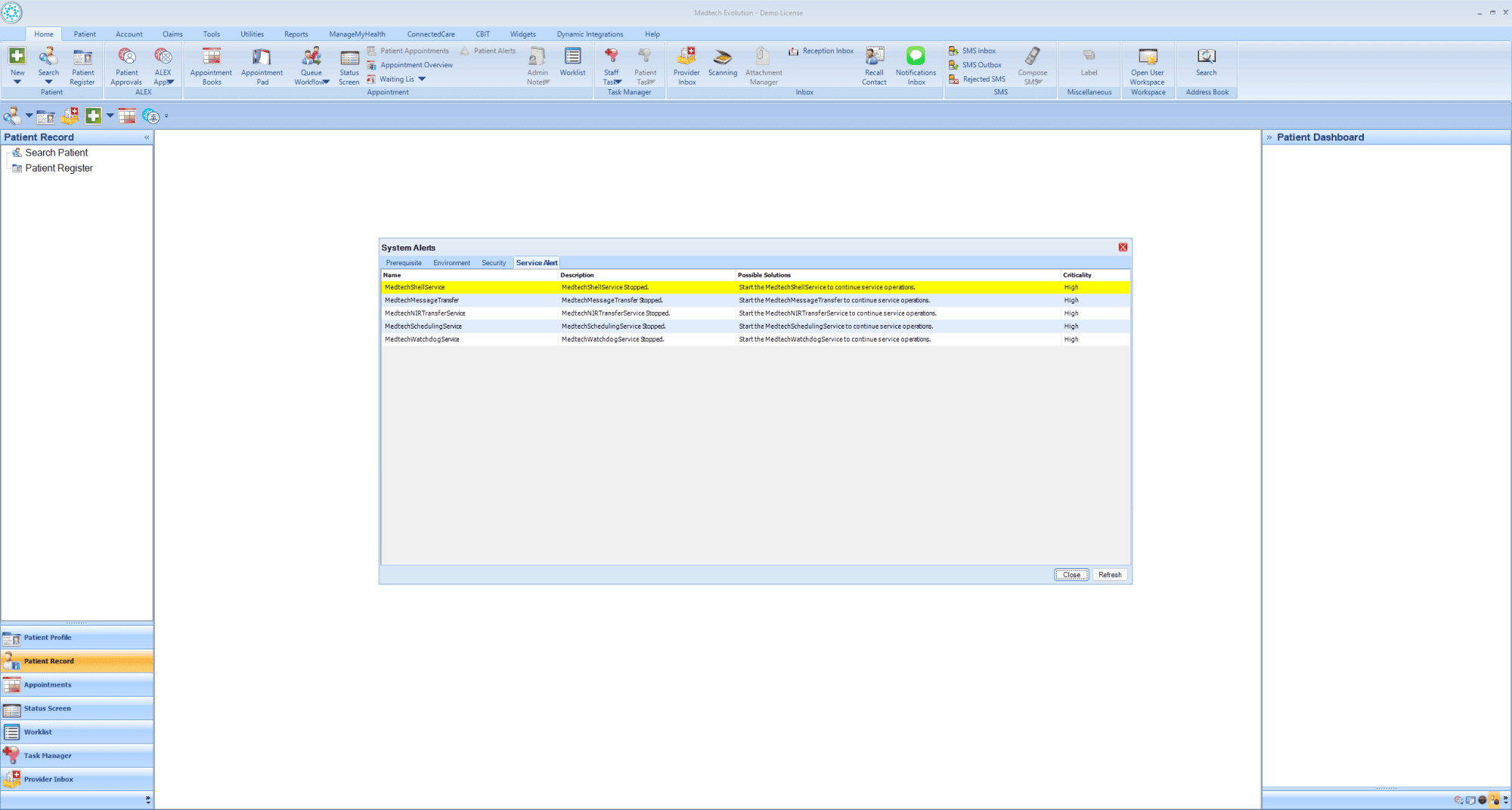Open Patient Approvals in ALEX group
1512x810 pixels.
[x=126, y=66]
